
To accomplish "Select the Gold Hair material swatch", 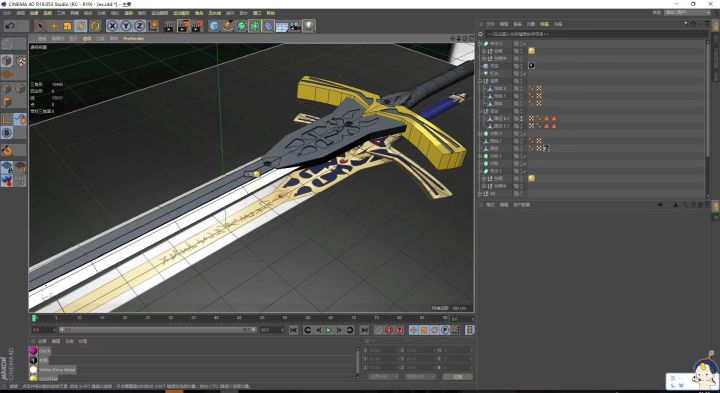I will click(33, 378).
